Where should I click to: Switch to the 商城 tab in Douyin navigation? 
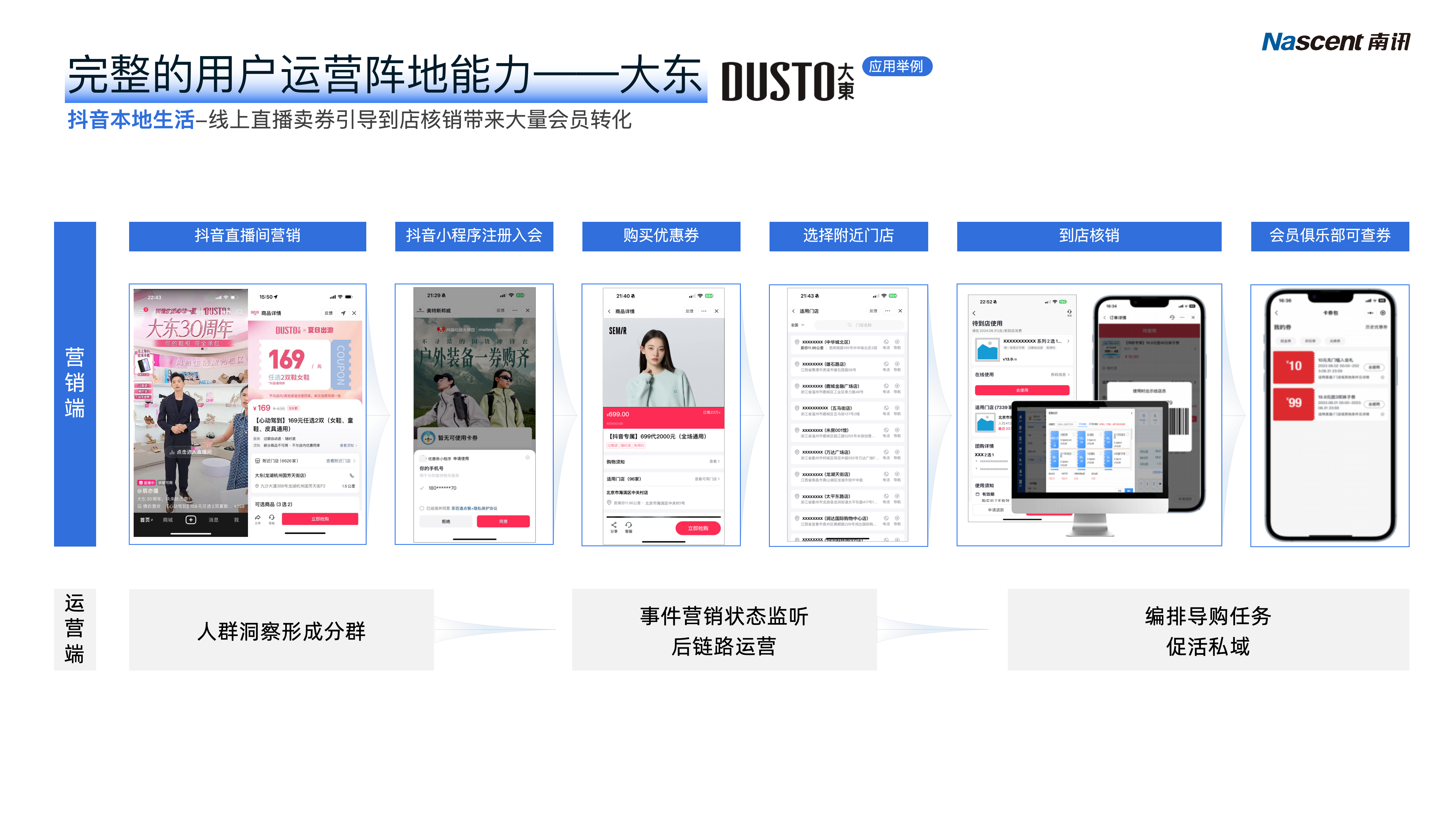(167, 520)
